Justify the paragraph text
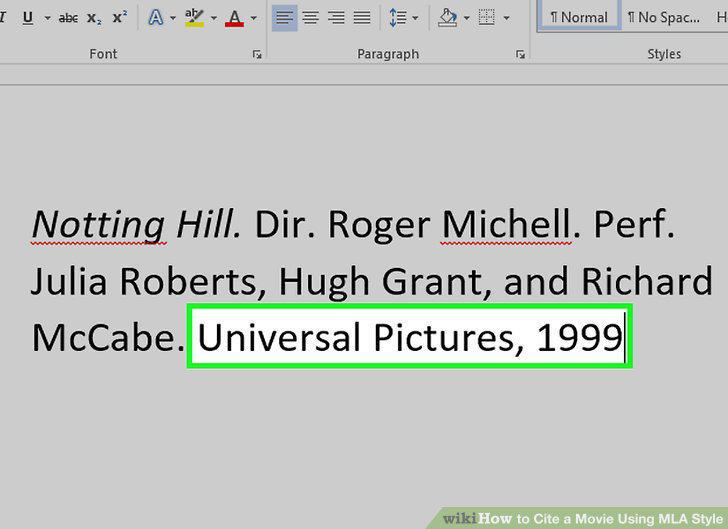 click(x=362, y=18)
